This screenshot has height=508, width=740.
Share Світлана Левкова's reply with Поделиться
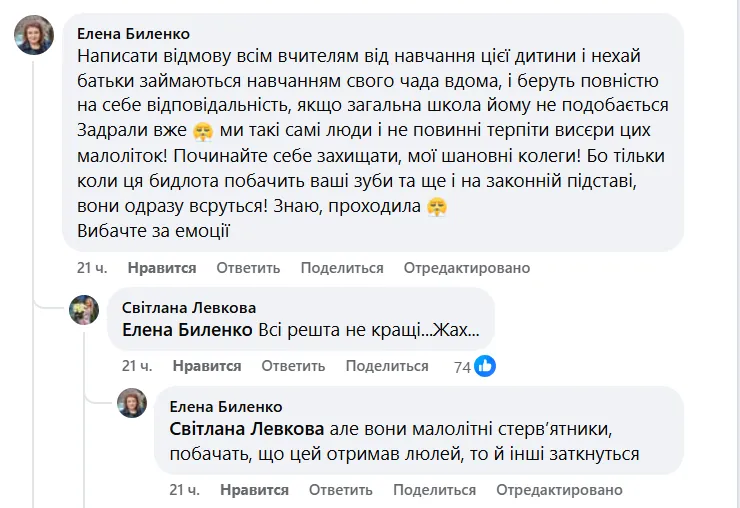coord(387,366)
